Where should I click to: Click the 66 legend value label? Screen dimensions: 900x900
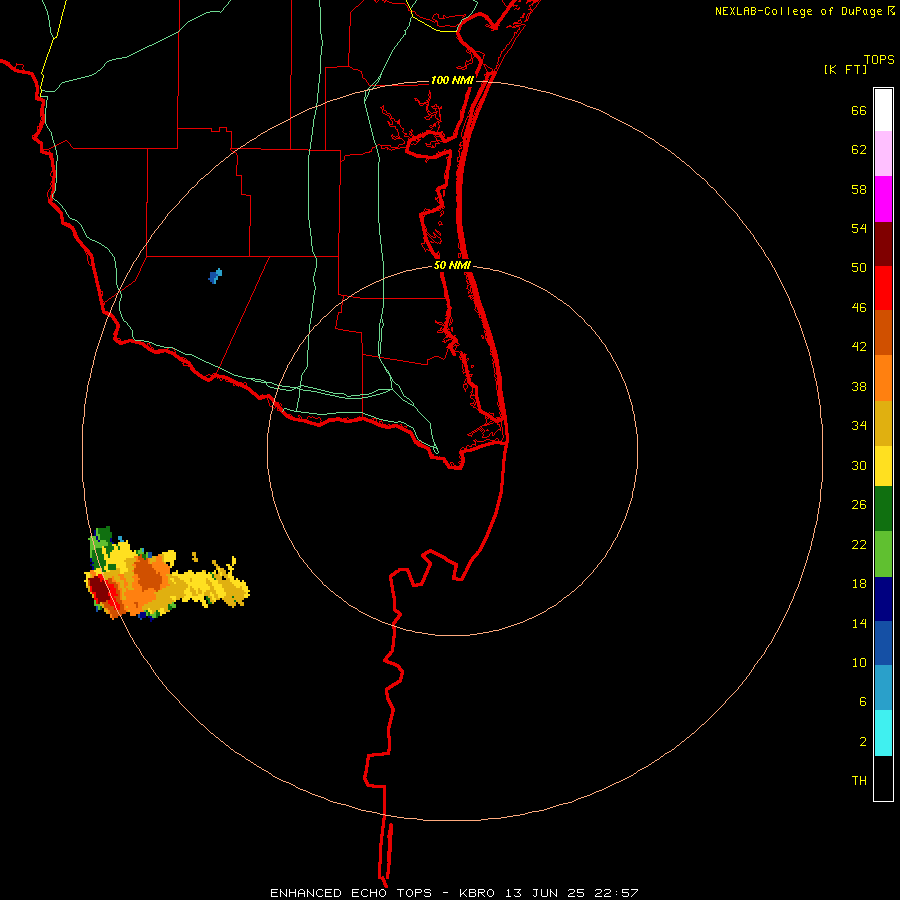[x=859, y=110]
